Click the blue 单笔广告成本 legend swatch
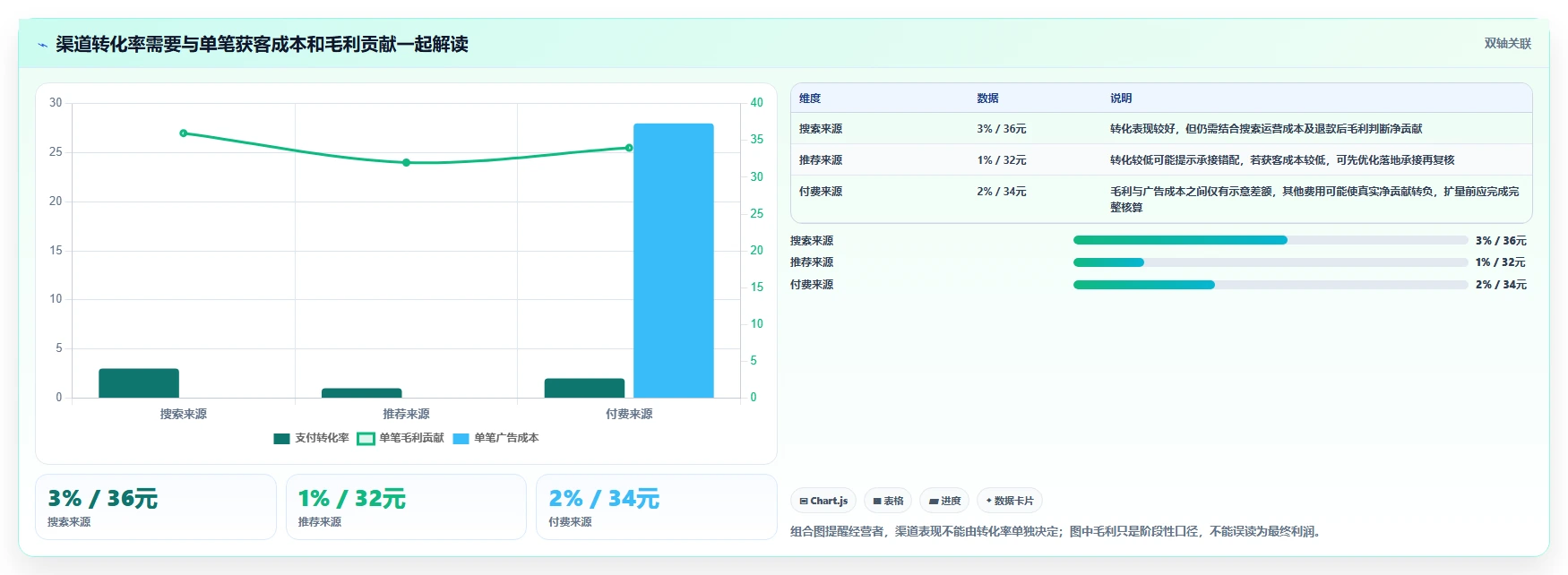This screenshot has width=1568, height=575. pyautogui.click(x=461, y=439)
